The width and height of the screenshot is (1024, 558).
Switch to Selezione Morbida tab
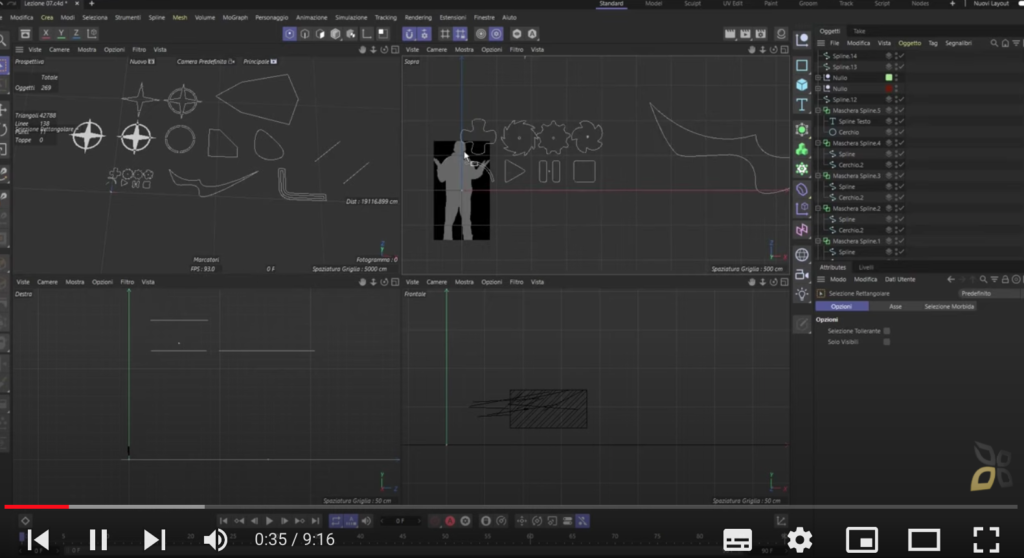coord(949,306)
